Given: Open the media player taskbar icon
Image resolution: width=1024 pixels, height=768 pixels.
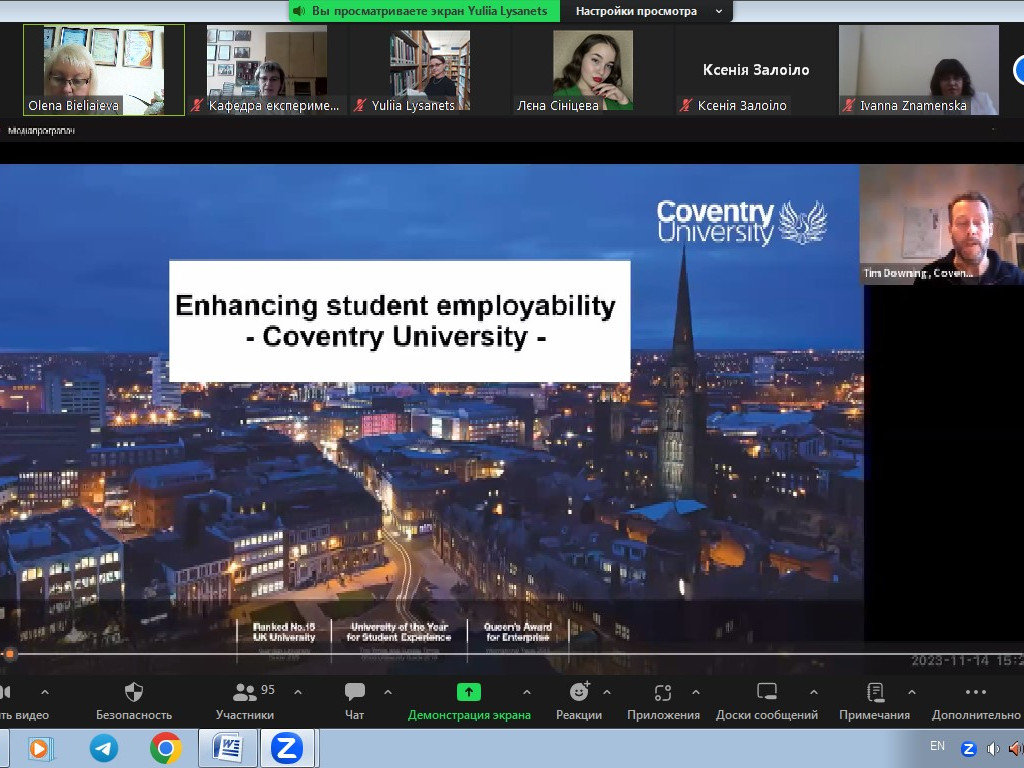Looking at the screenshot, I should [40, 748].
